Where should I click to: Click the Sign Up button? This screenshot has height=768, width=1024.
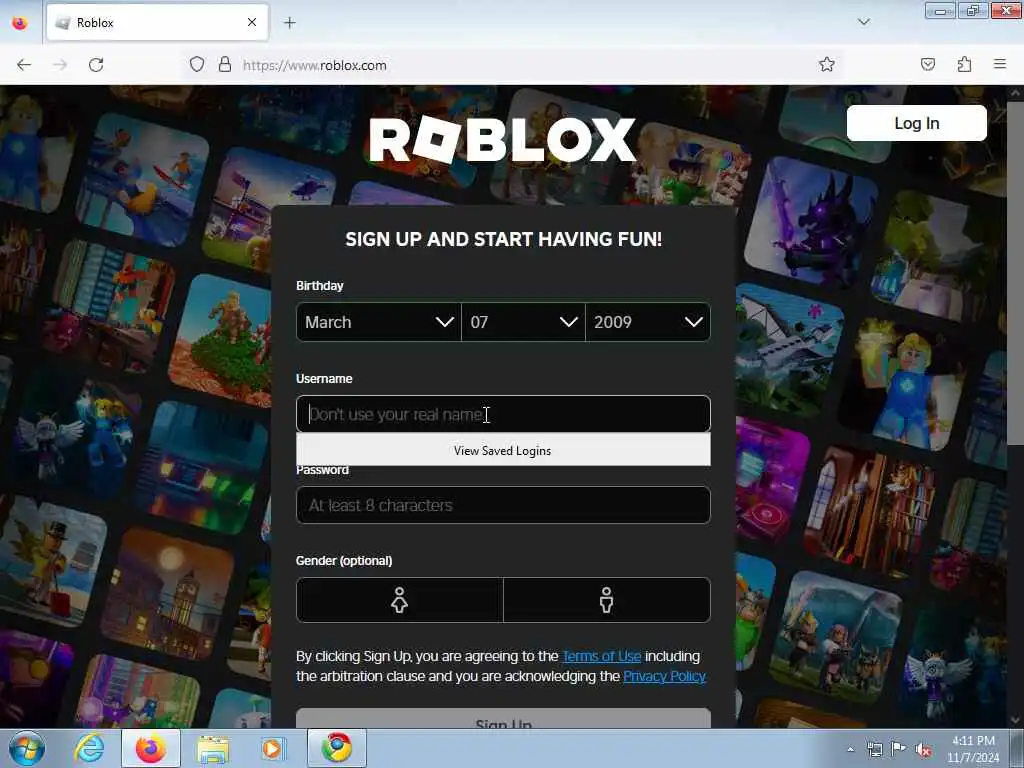[503, 719]
